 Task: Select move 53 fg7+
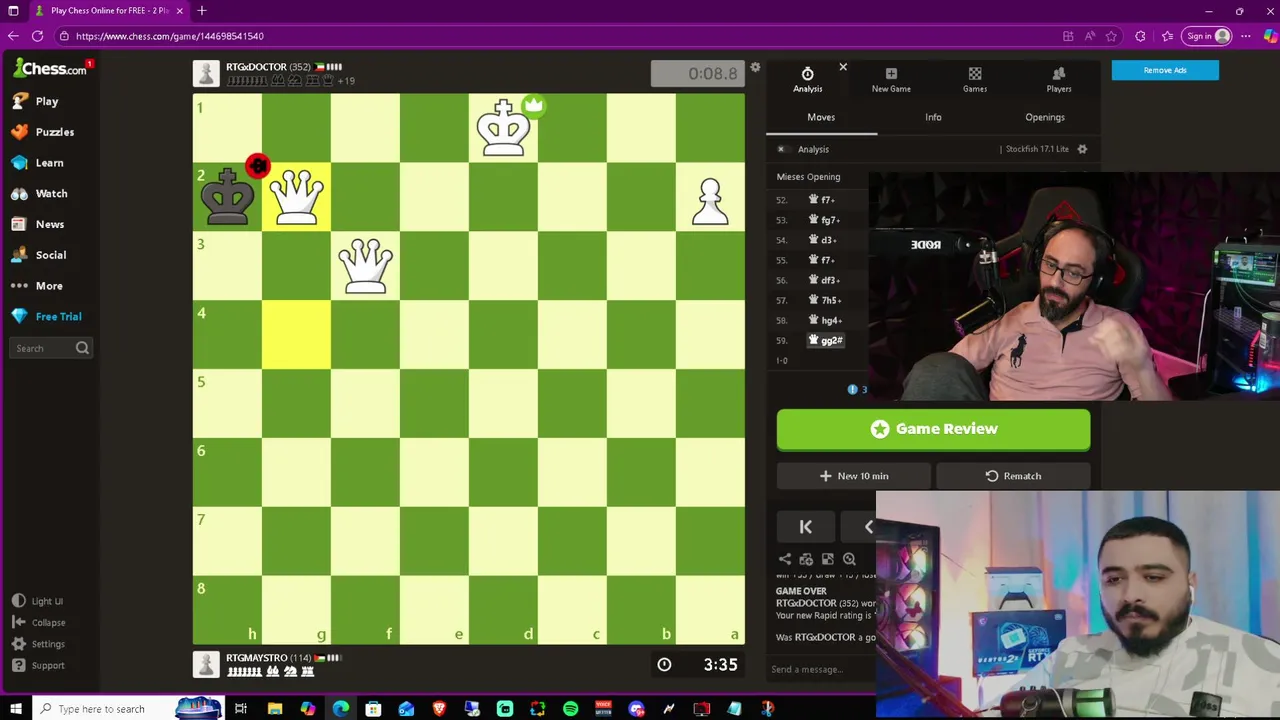click(x=823, y=220)
